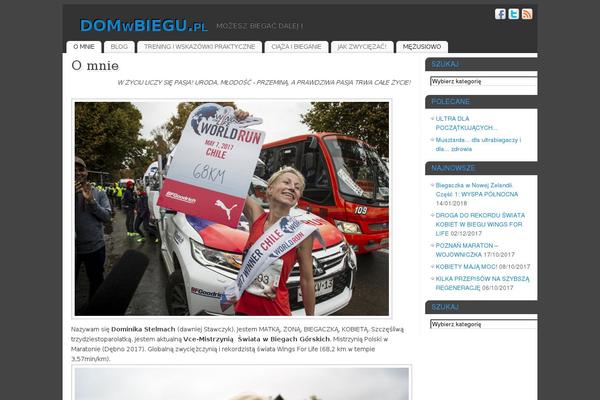Open the Mężusiowo tab

coord(422,47)
